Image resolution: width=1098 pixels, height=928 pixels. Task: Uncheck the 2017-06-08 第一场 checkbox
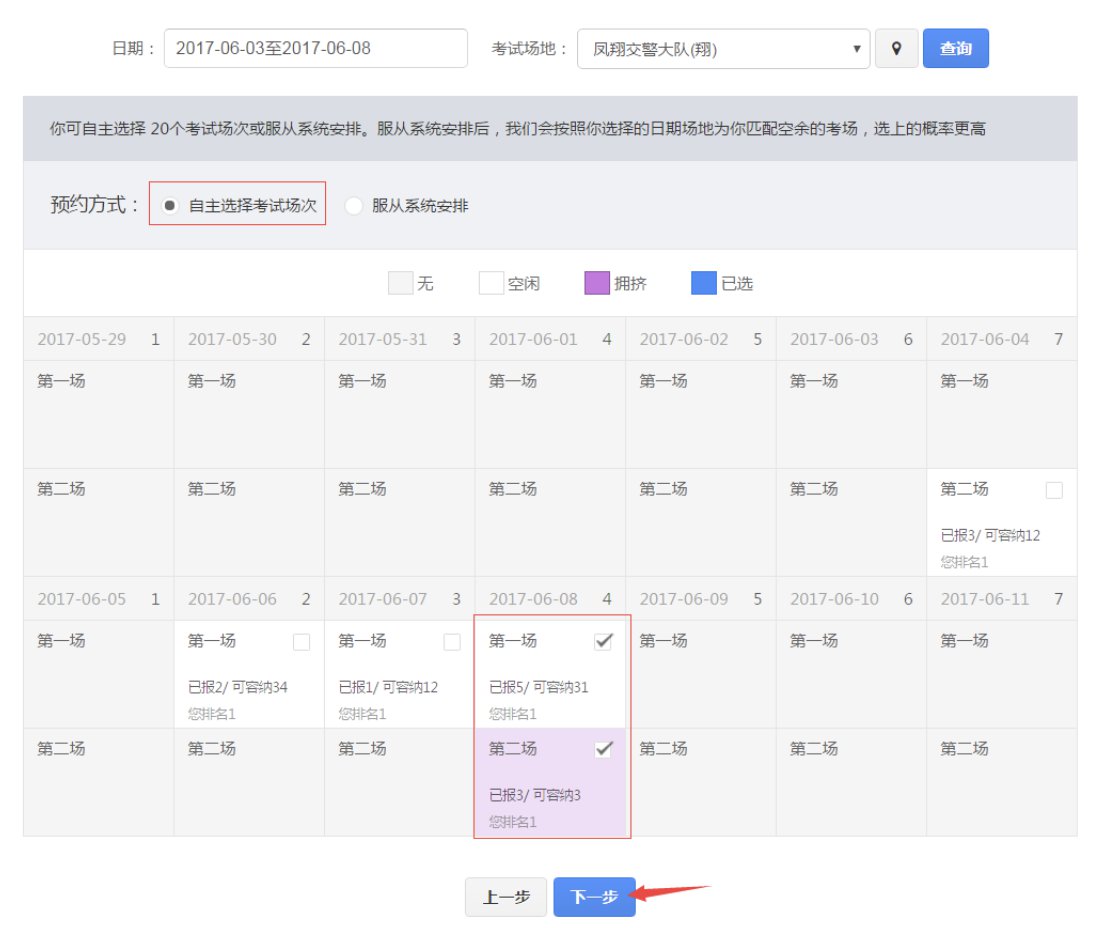[x=603, y=642]
